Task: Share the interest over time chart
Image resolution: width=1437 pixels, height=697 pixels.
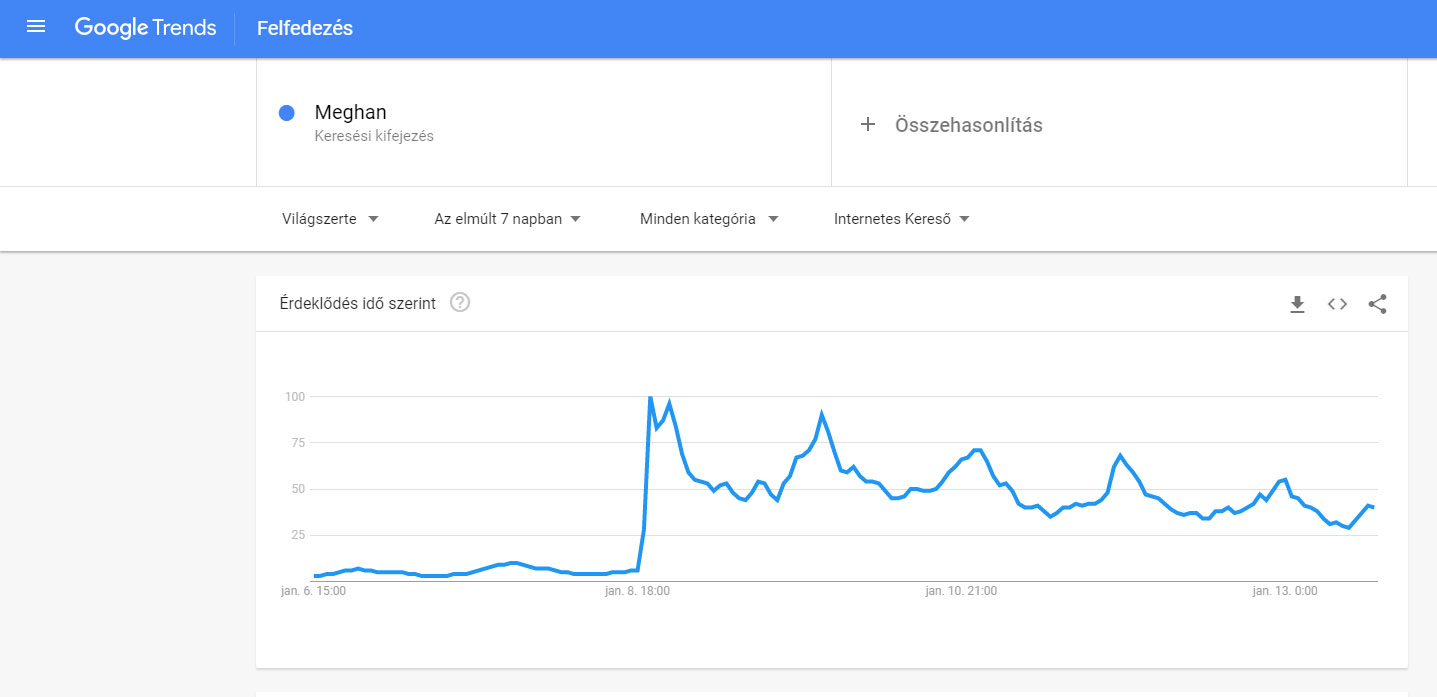Action: click(x=1377, y=304)
